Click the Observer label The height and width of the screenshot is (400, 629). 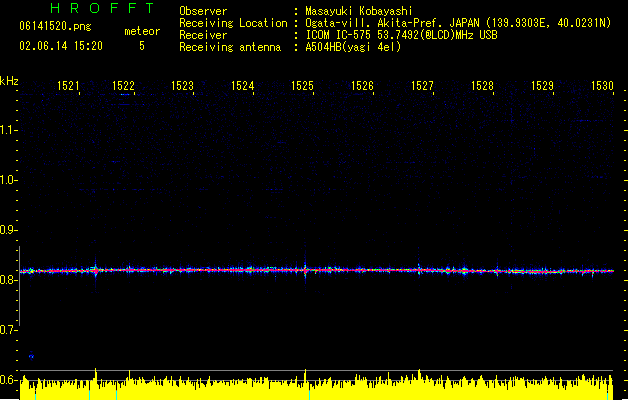coord(203,11)
